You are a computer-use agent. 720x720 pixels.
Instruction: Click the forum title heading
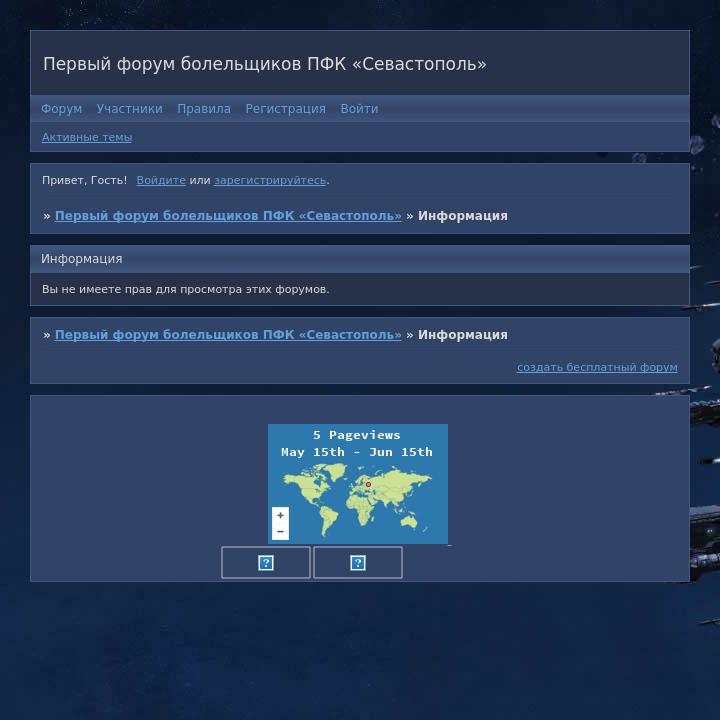(x=265, y=64)
